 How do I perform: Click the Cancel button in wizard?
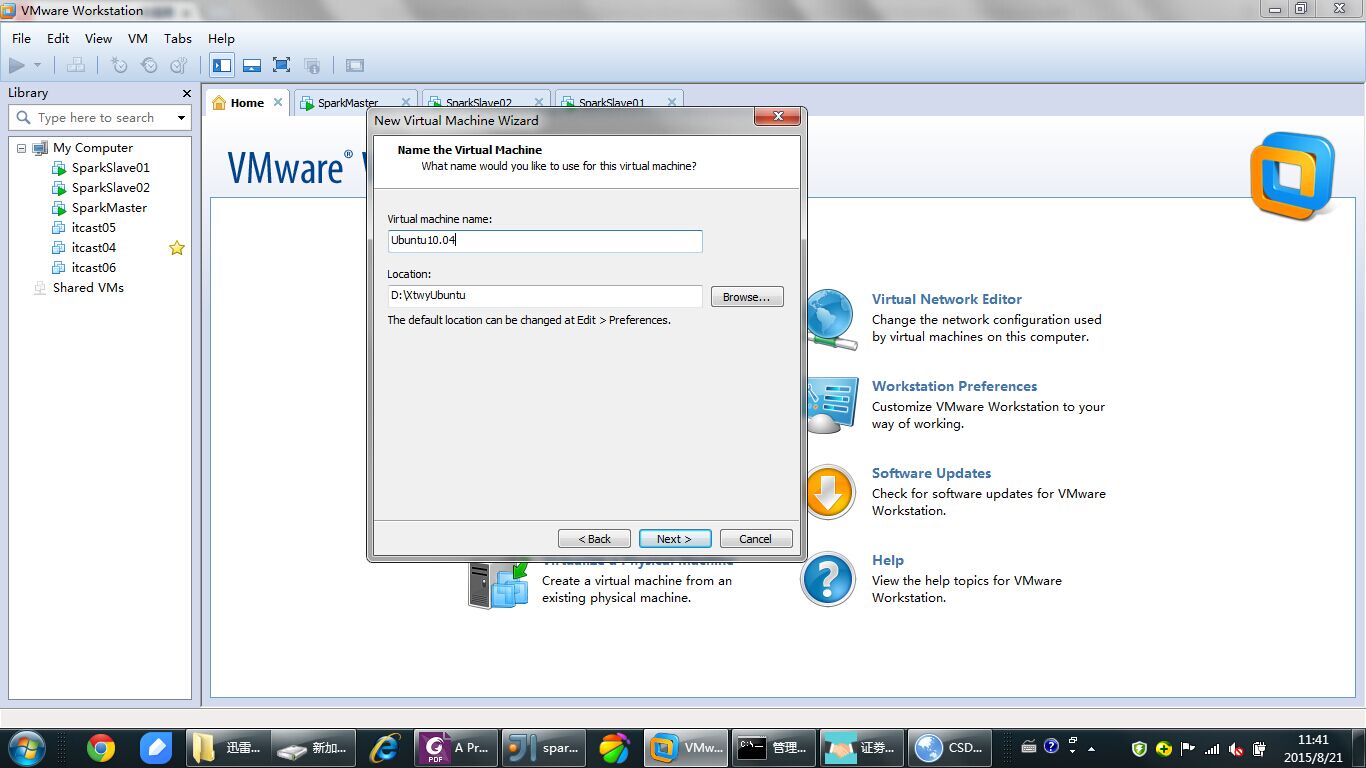(756, 538)
